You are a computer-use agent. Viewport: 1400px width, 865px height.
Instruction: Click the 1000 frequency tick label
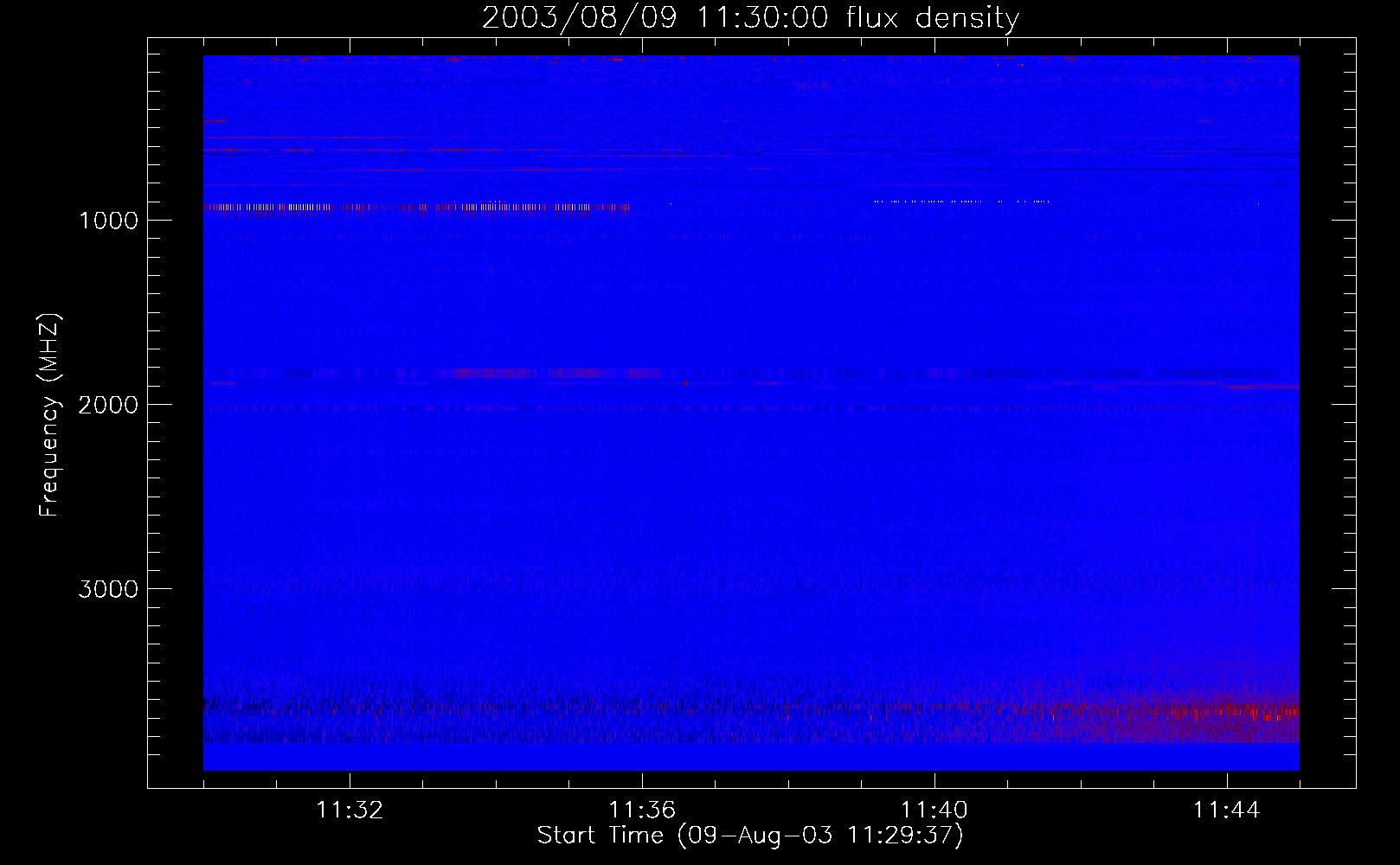[108, 220]
